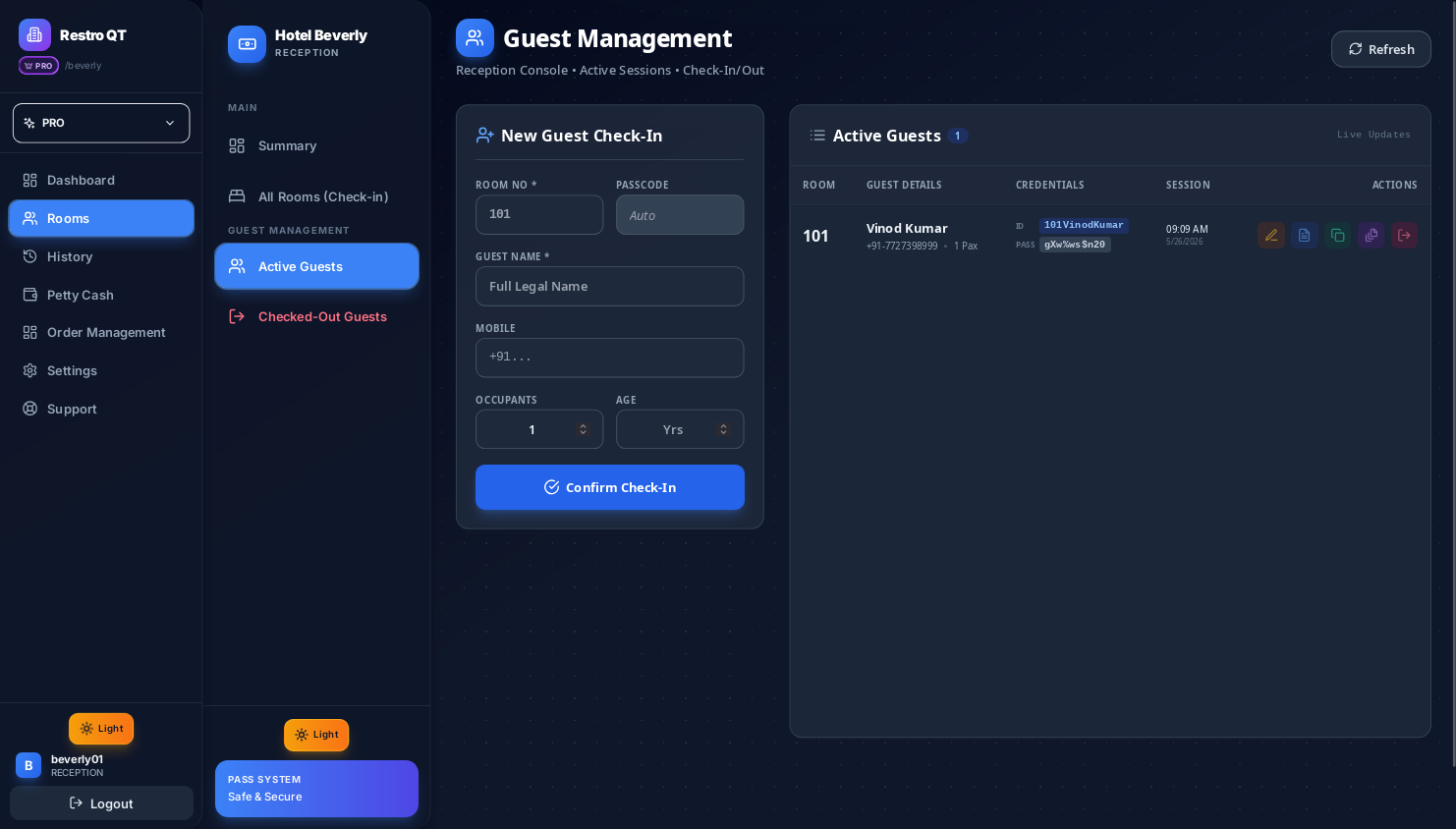
Task: Toggle Light theme in the left sidebar
Action: (x=101, y=729)
